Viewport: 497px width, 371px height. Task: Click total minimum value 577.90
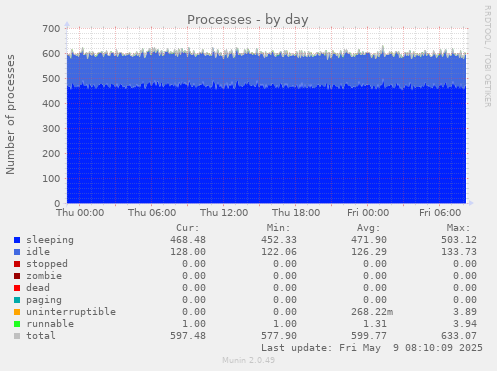tap(279, 336)
